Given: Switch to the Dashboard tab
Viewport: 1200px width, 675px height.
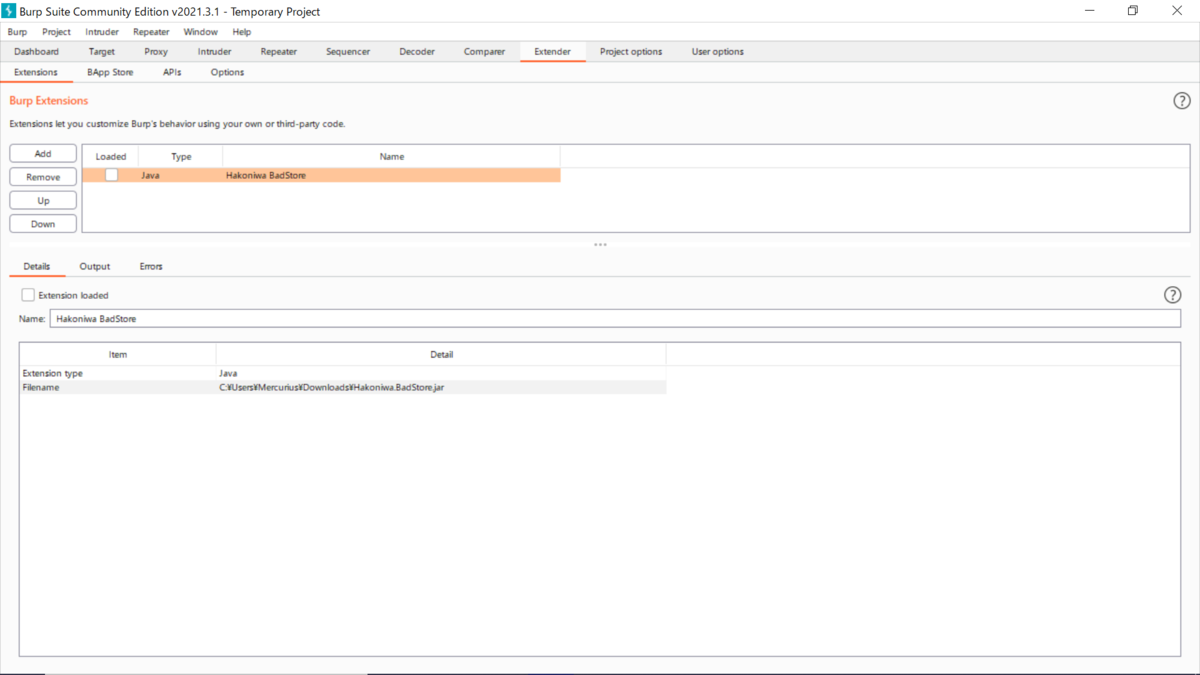Looking at the screenshot, I should tap(37, 51).
